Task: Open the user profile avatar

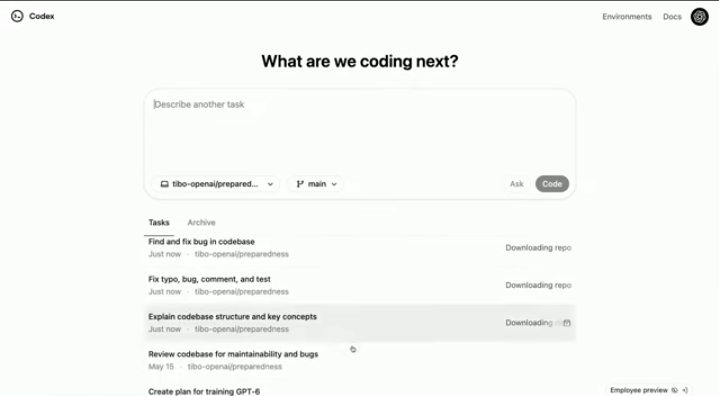Action: 699,17
